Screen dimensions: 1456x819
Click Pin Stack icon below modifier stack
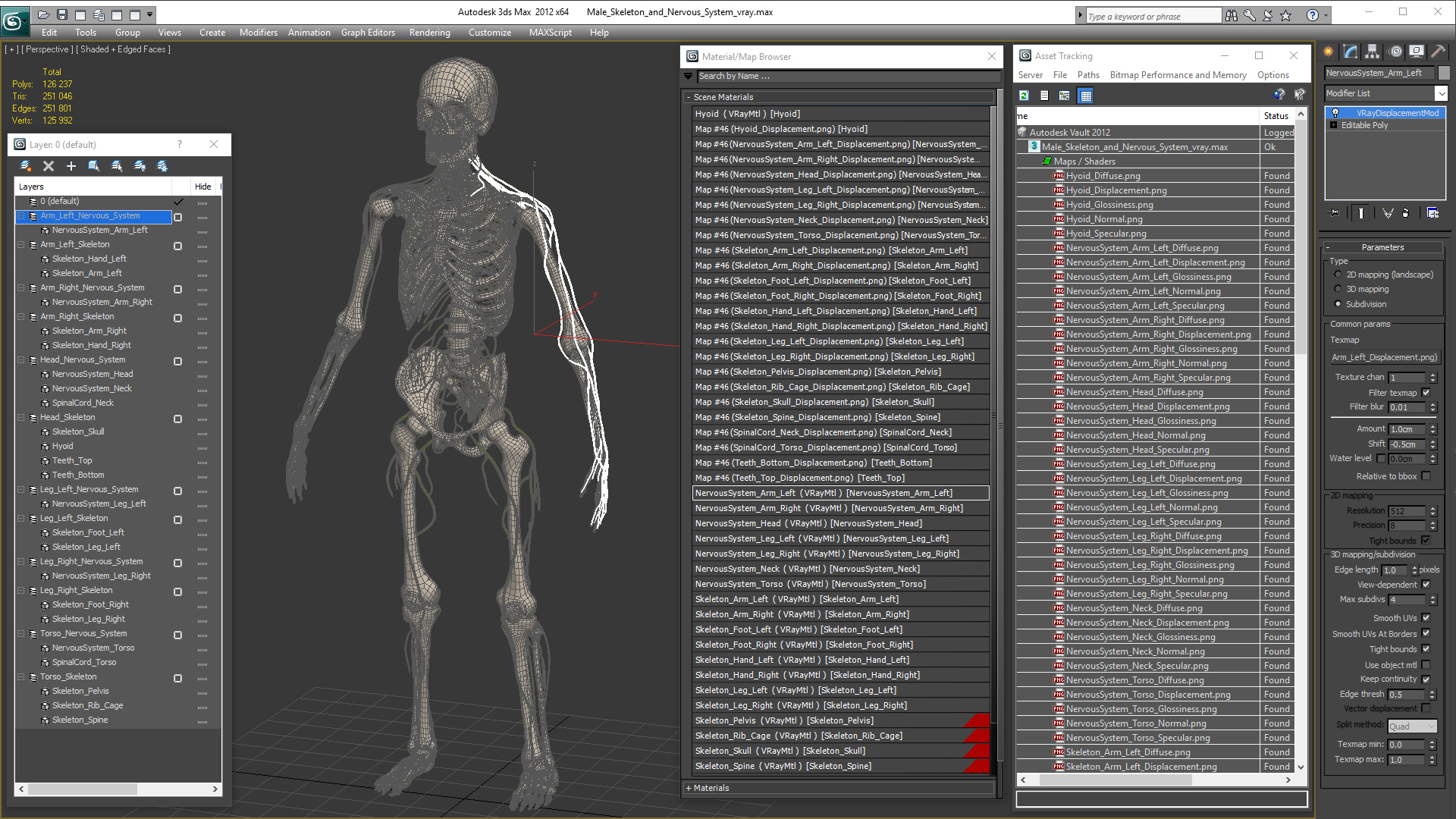(1335, 213)
